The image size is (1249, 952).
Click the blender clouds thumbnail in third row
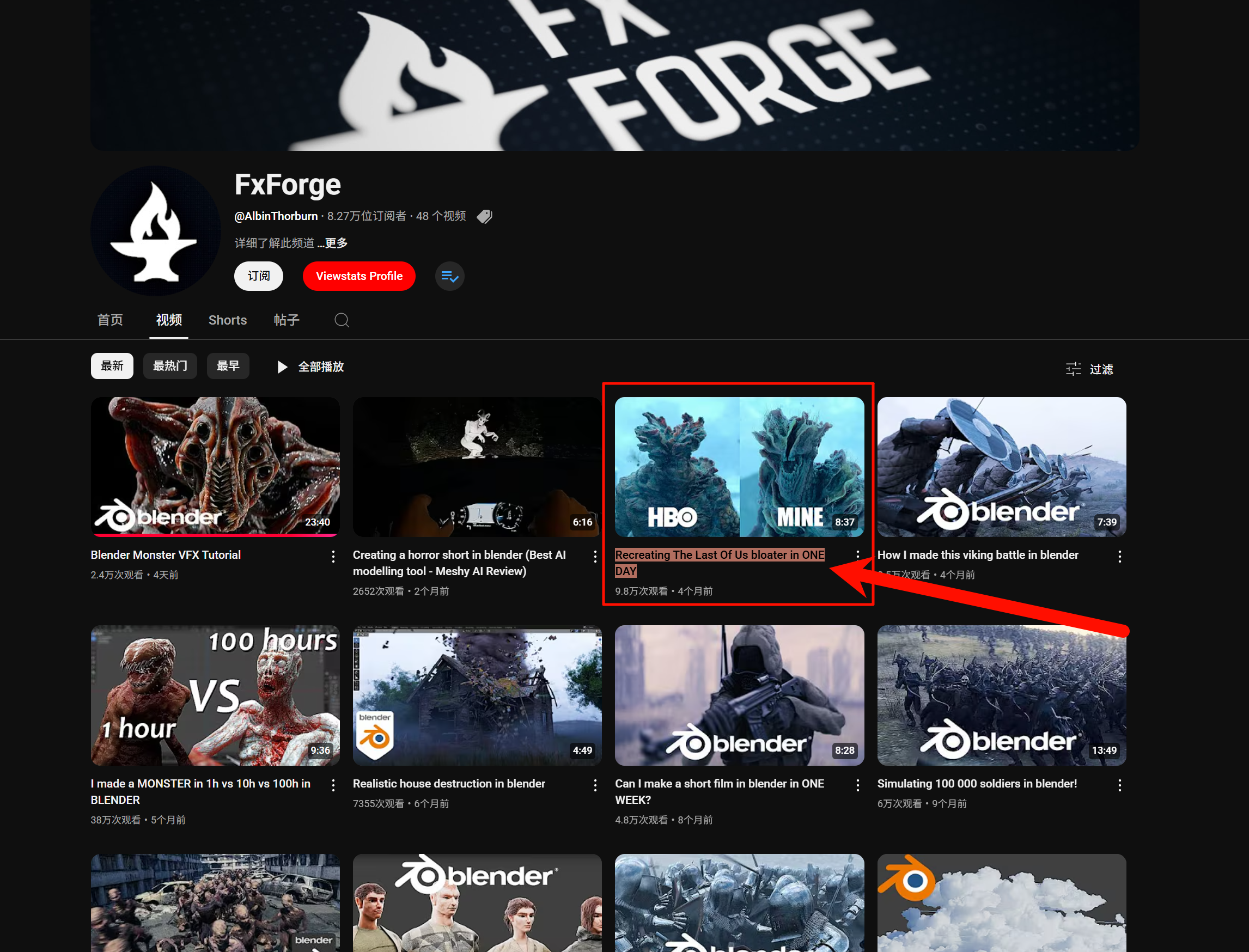click(x=1002, y=904)
